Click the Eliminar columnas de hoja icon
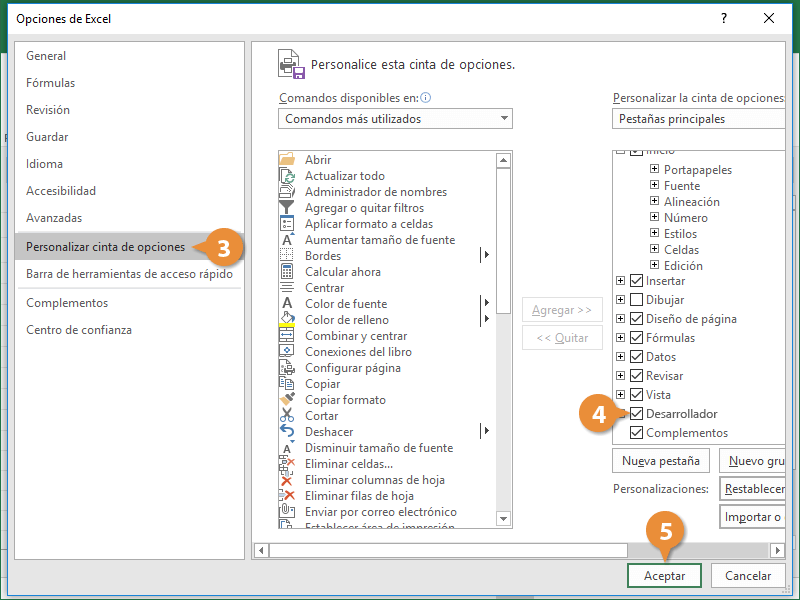800x600 pixels. (287, 480)
